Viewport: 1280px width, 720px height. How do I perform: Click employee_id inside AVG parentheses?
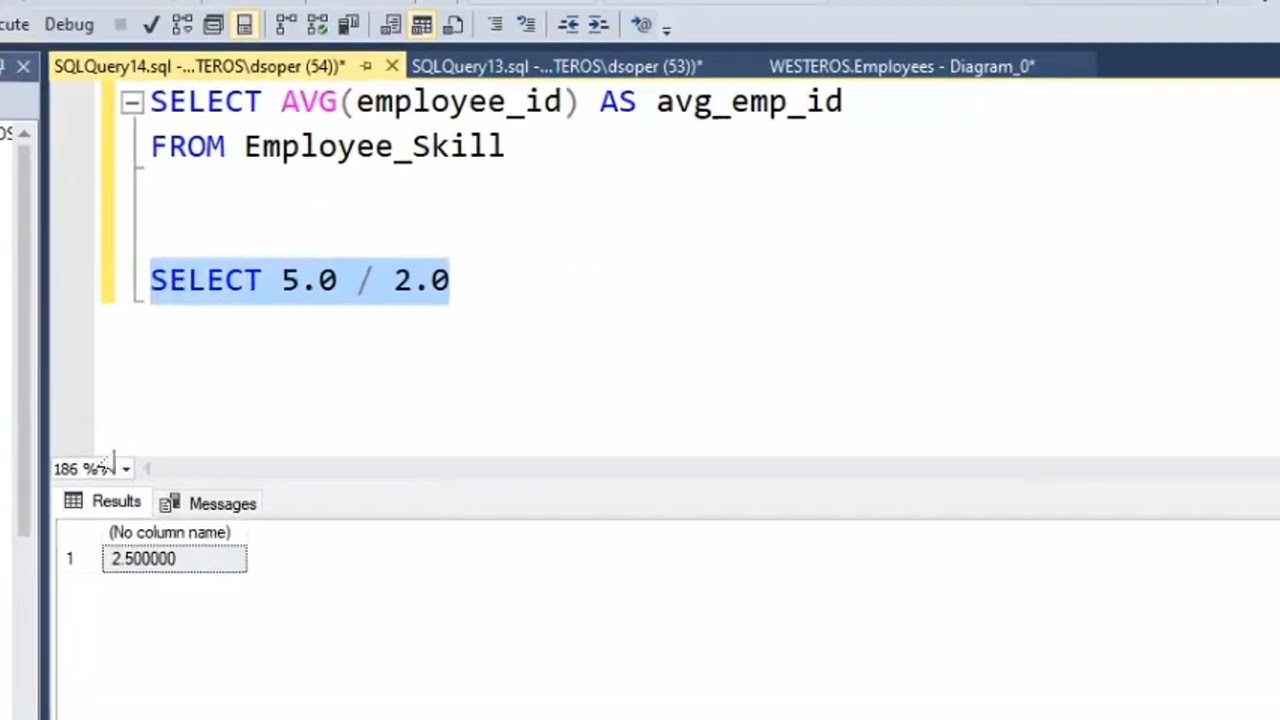[x=458, y=101]
